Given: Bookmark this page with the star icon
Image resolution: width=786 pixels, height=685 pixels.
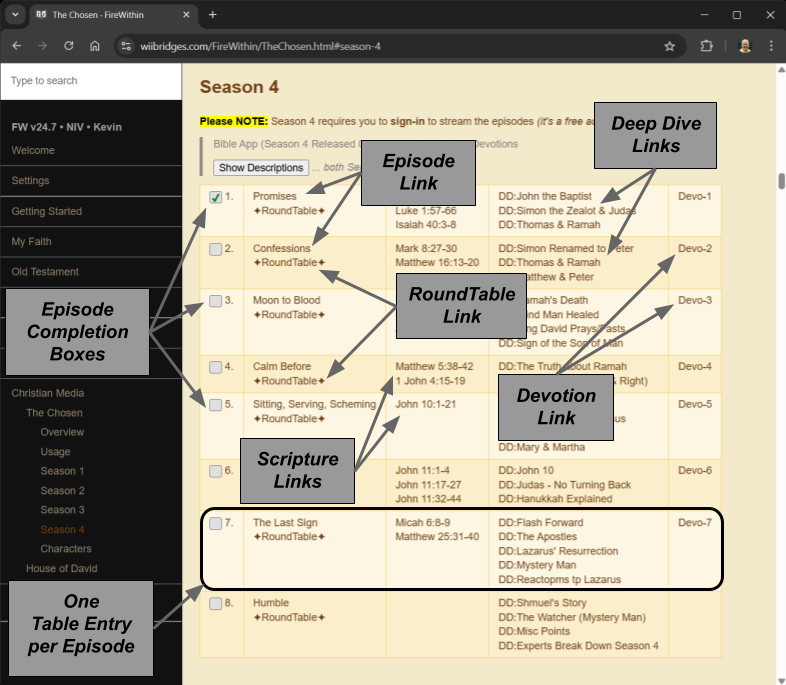Looking at the screenshot, I should 669,46.
